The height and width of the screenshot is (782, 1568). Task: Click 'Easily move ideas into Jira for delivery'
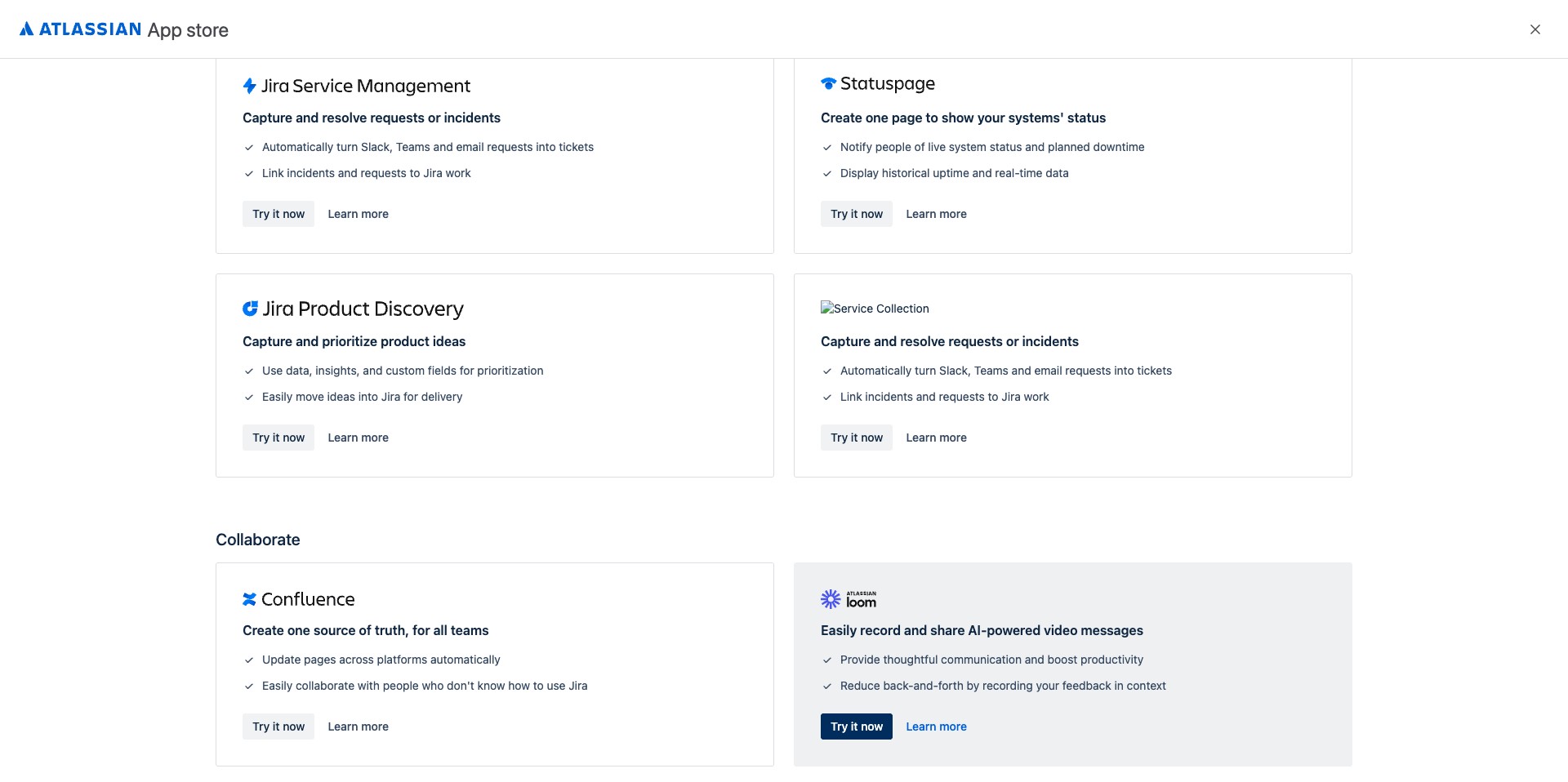pyautogui.click(x=363, y=397)
